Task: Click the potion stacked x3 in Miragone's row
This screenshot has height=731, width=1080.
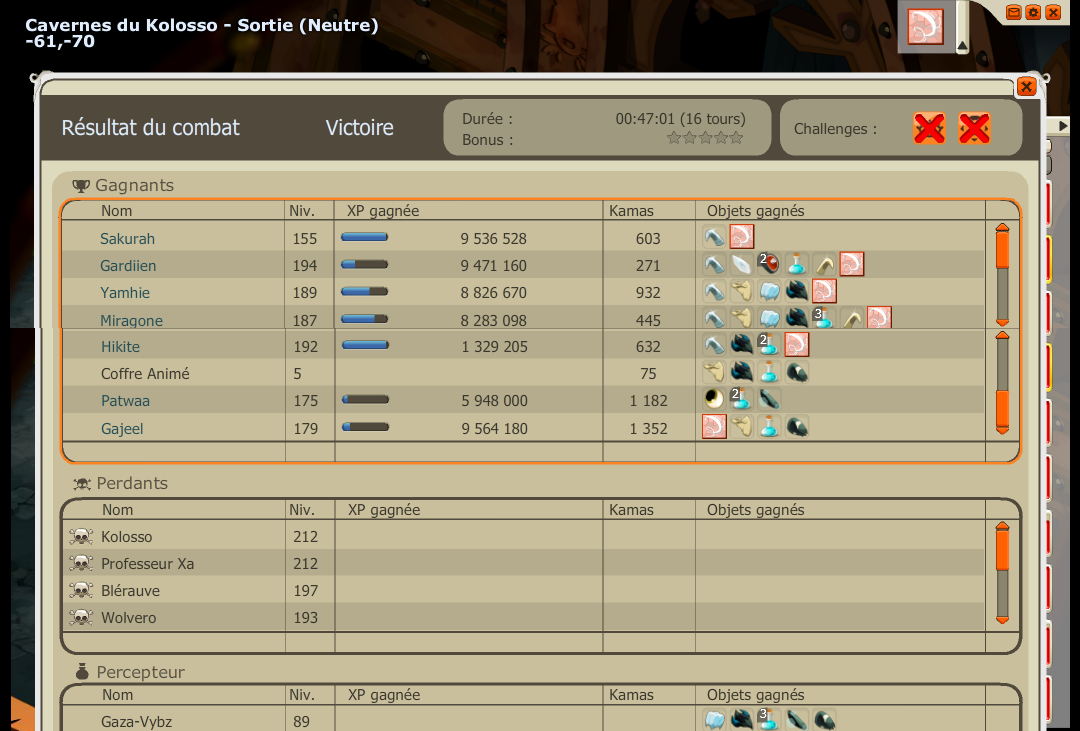Action: [824, 318]
